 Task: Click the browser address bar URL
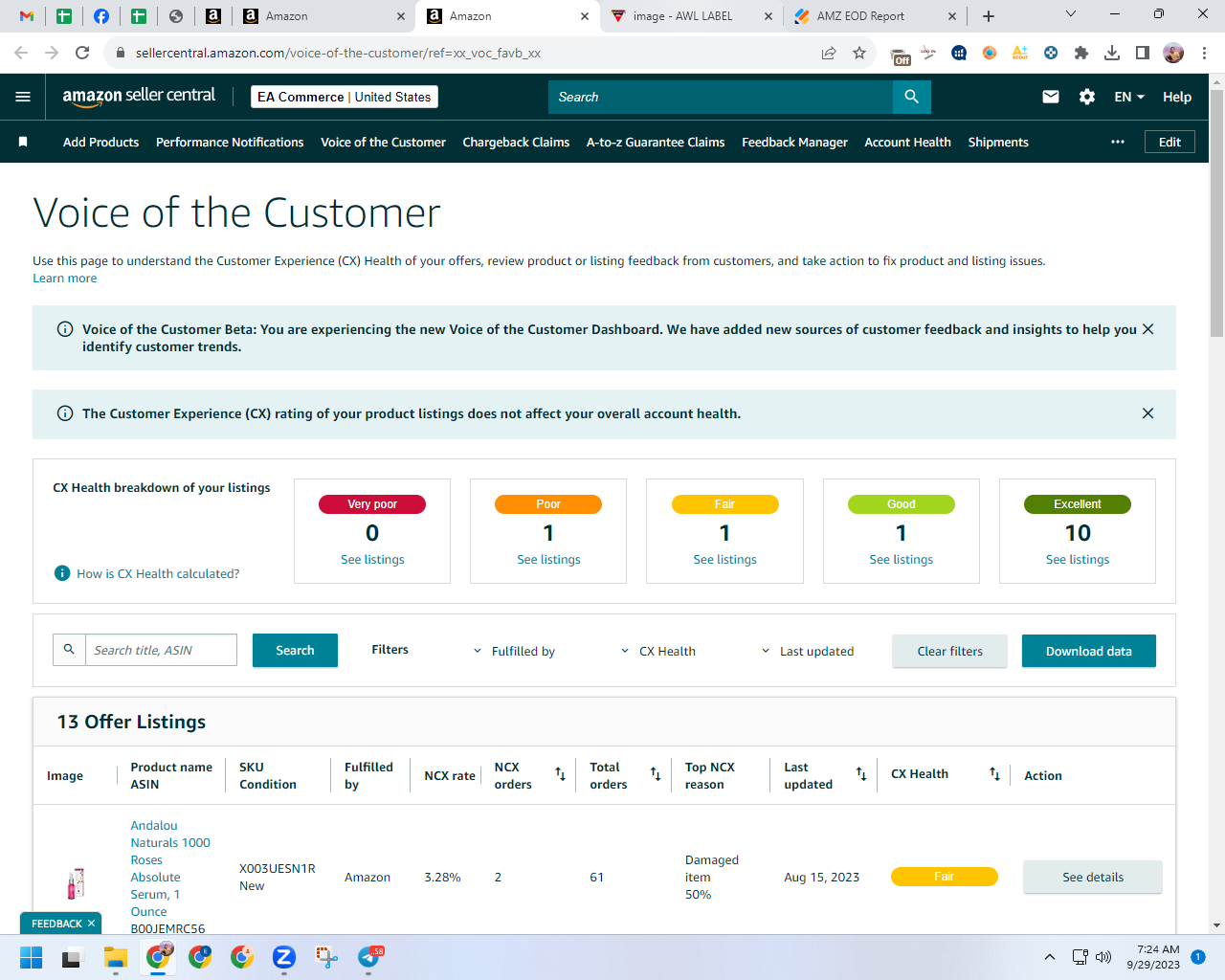tap(338, 53)
